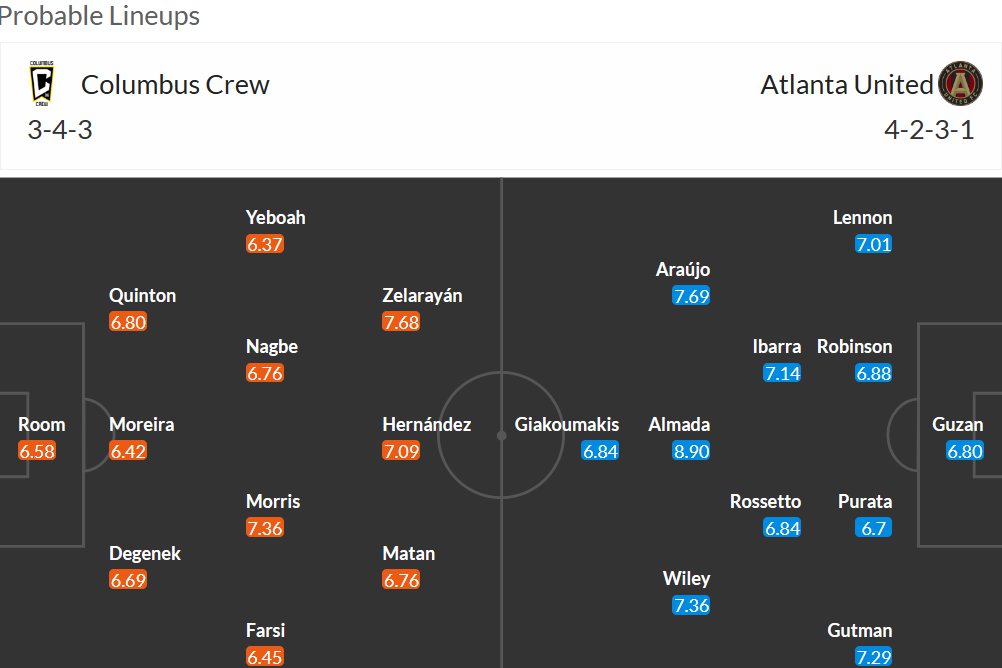This screenshot has height=668, width=1002.
Task: Select defender Degenek in the lineup
Action: (x=144, y=553)
